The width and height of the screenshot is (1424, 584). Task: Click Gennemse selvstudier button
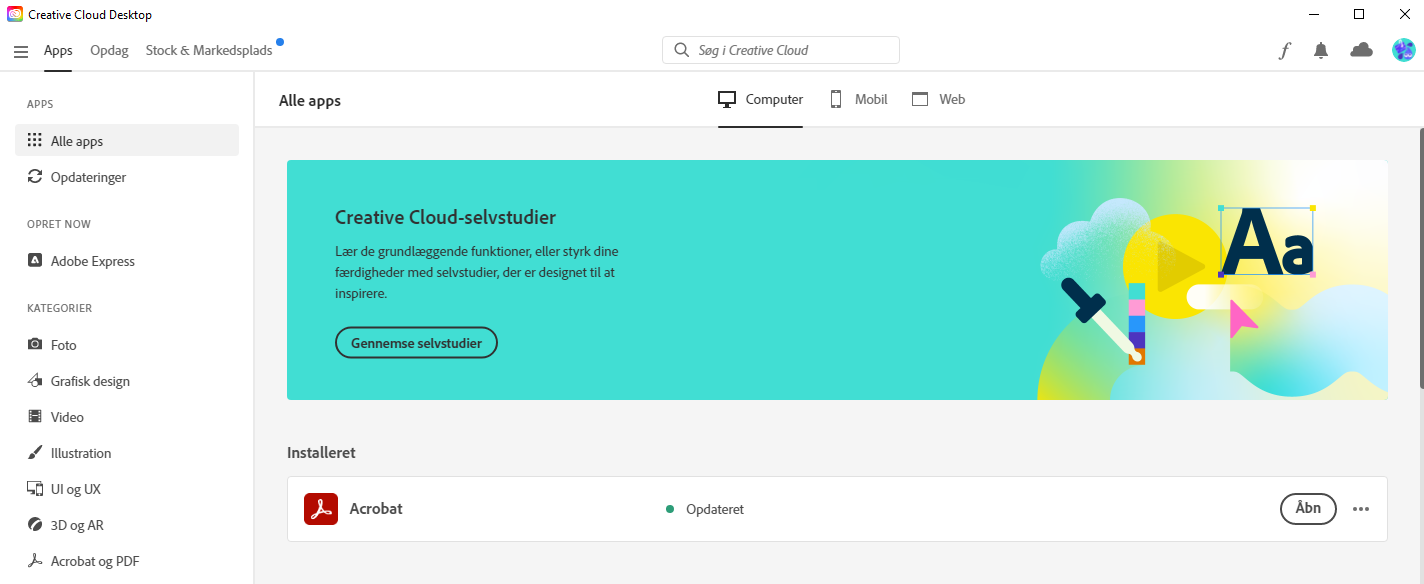point(416,343)
